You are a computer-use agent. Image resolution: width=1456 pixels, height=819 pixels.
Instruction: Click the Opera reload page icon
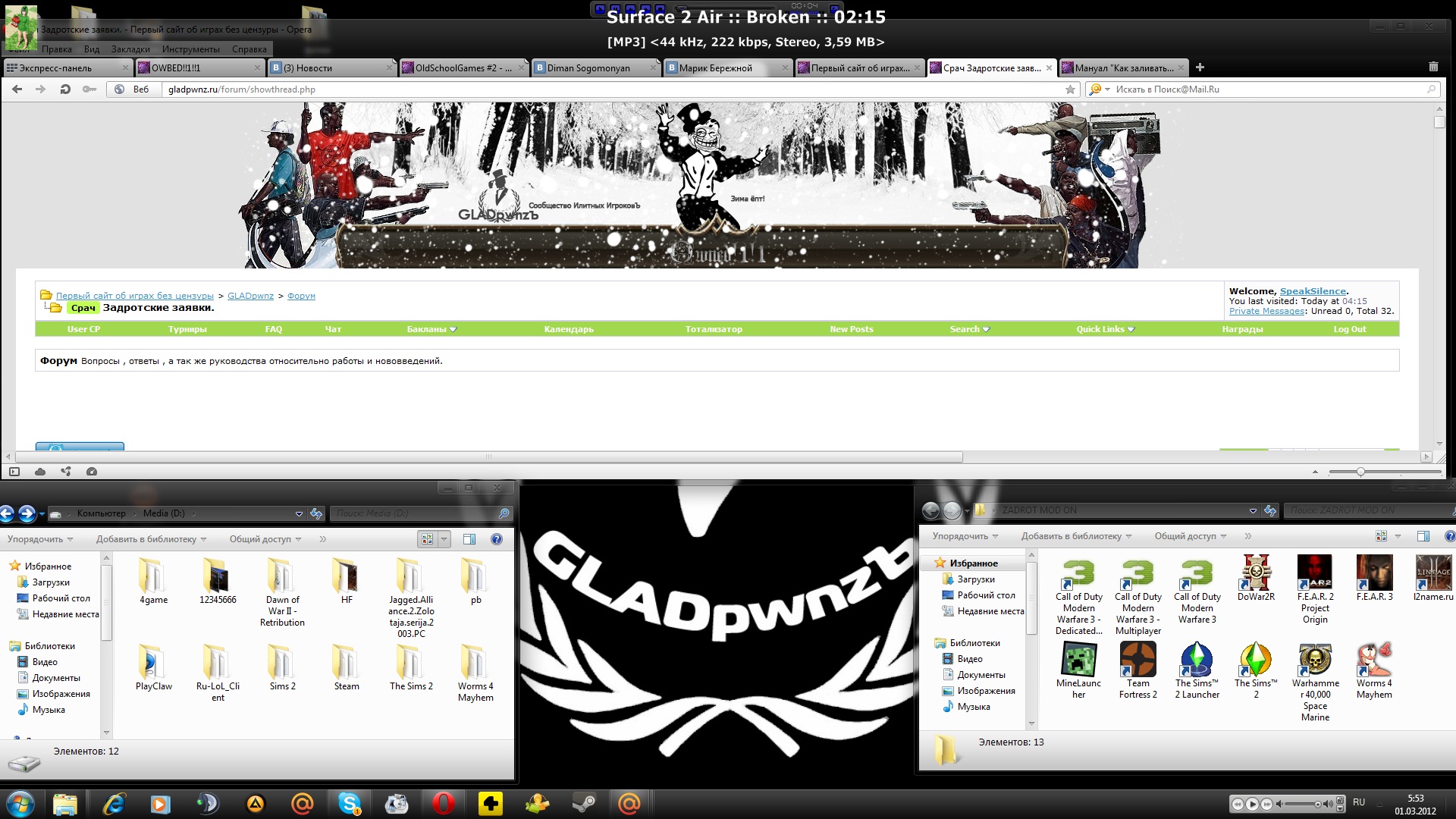[65, 89]
